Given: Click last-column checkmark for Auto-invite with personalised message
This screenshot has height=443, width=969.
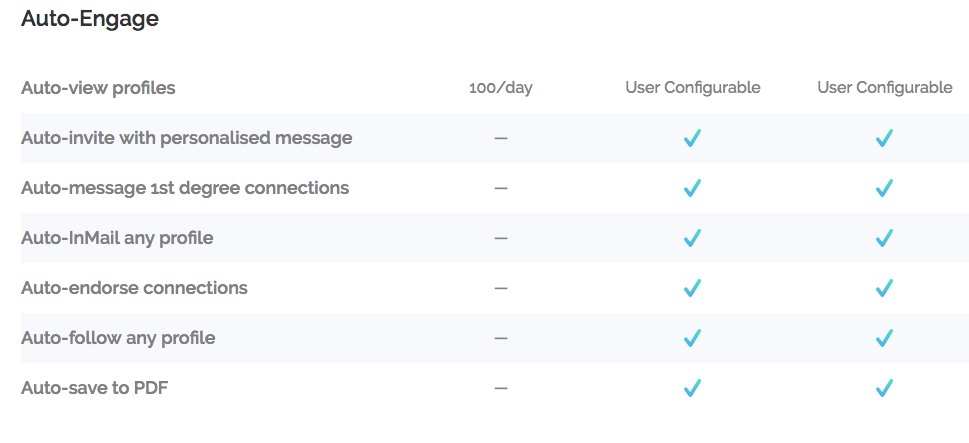Looking at the screenshot, I should (884, 138).
